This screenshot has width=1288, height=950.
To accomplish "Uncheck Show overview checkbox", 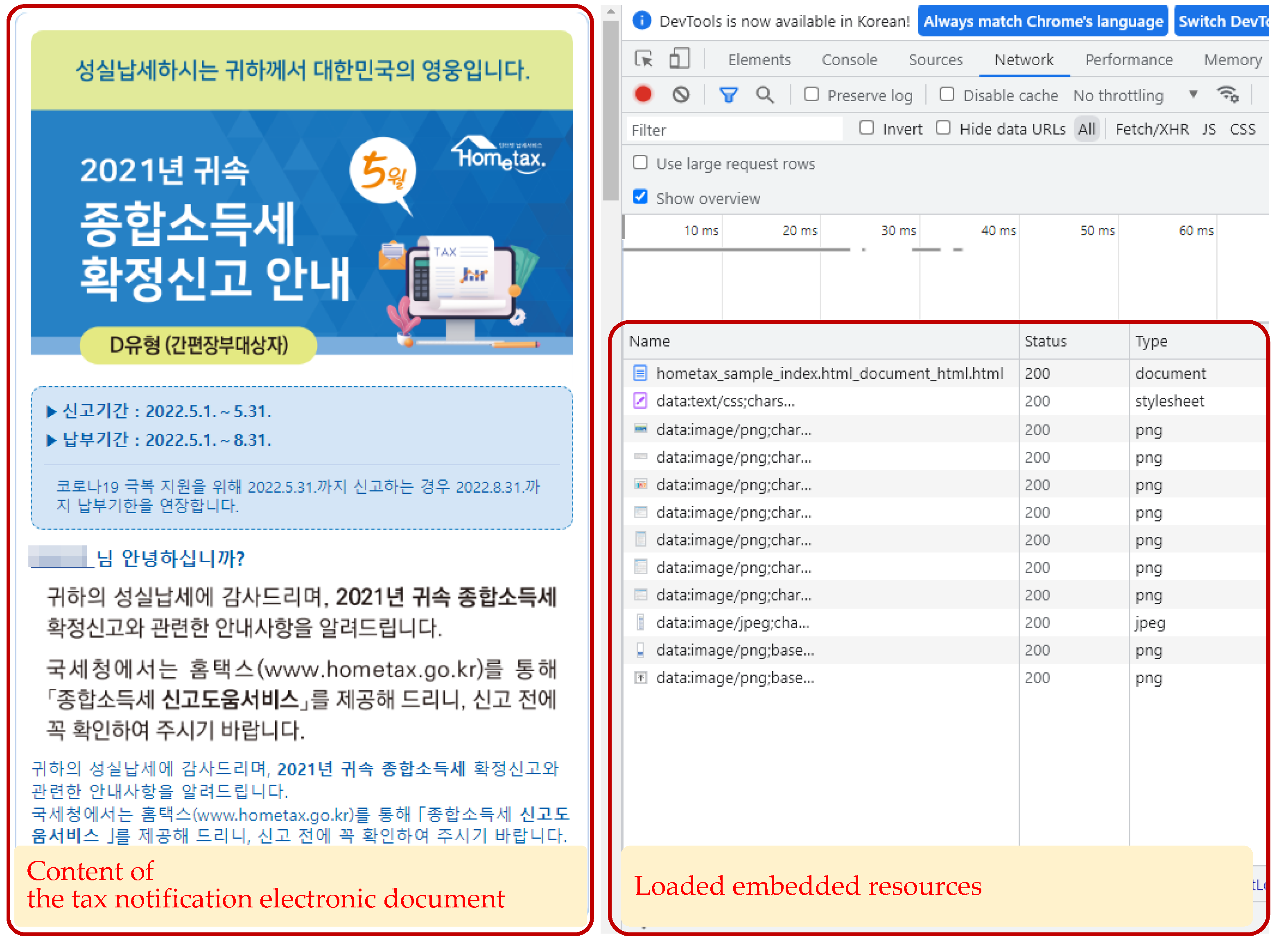I will (640, 197).
